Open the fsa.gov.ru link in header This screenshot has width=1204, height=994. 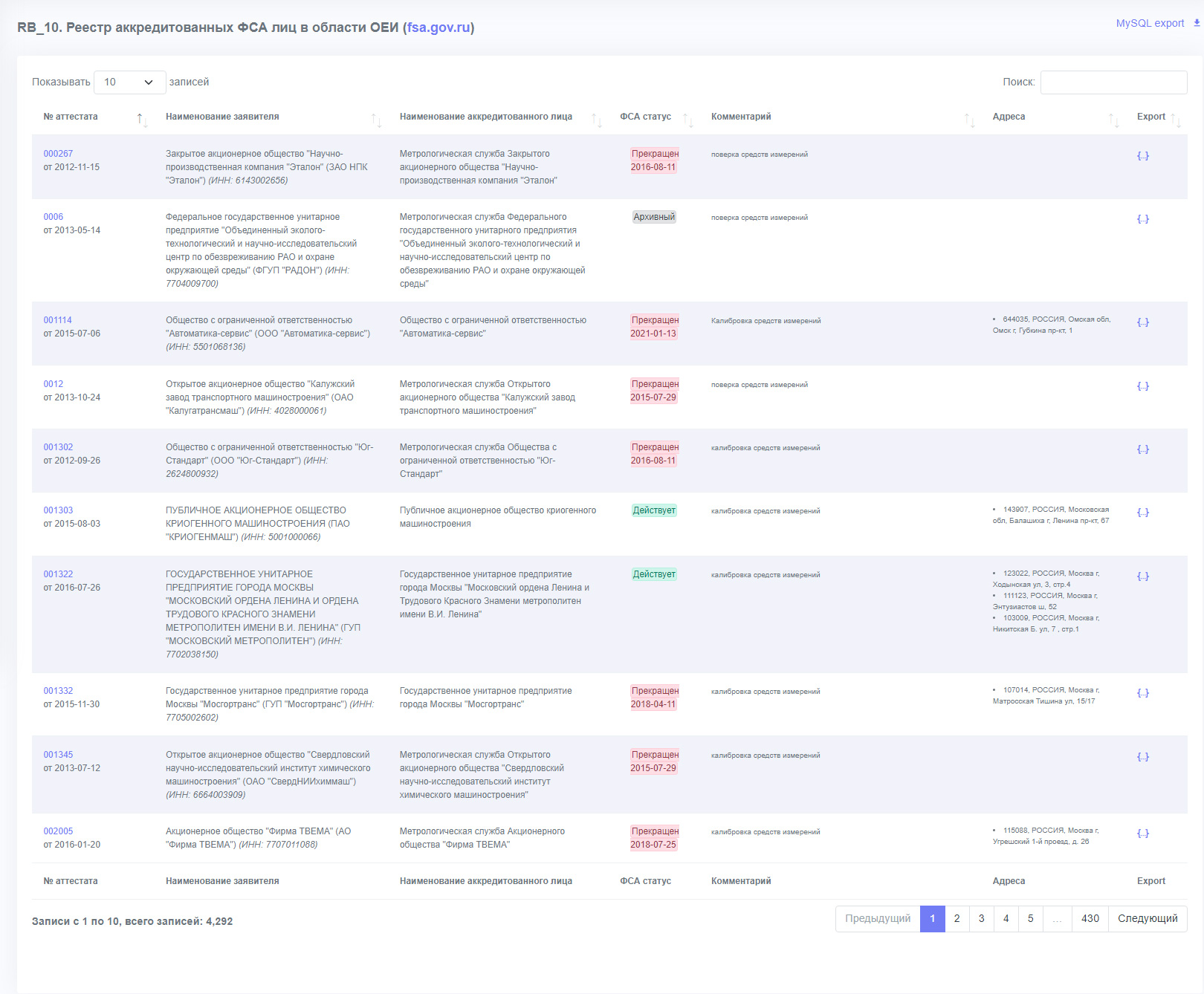(438, 27)
